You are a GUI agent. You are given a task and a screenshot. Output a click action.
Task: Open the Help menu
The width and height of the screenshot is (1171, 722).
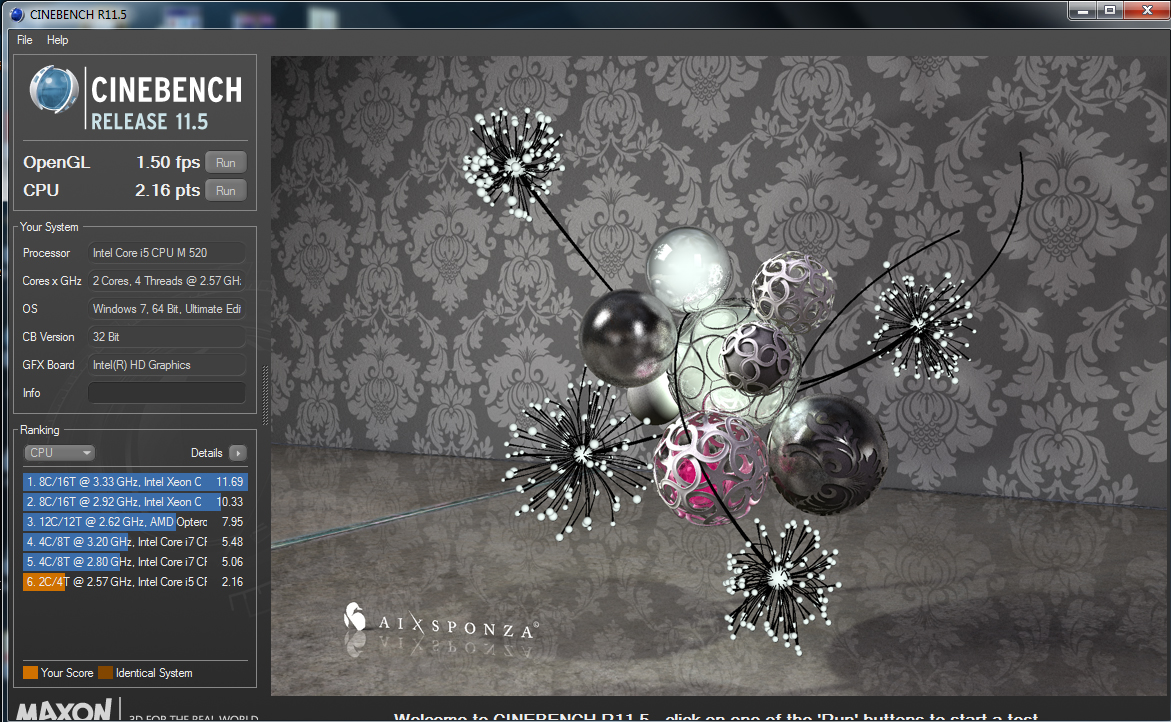[x=58, y=40]
